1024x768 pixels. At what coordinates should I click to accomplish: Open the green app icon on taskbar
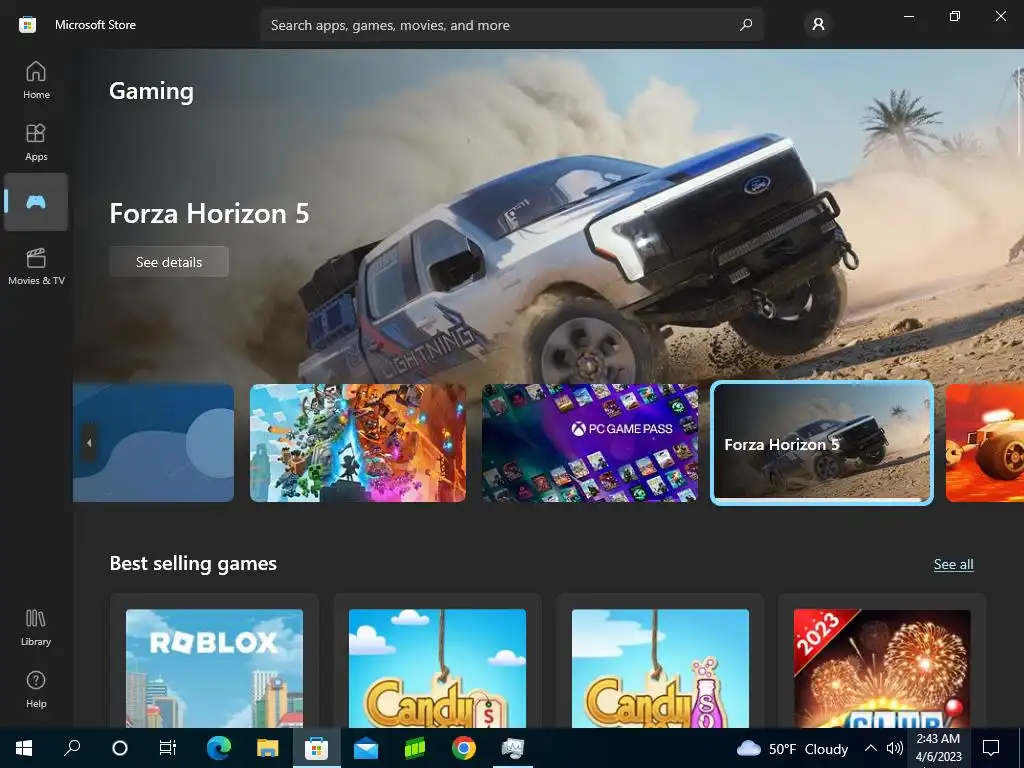pos(415,748)
